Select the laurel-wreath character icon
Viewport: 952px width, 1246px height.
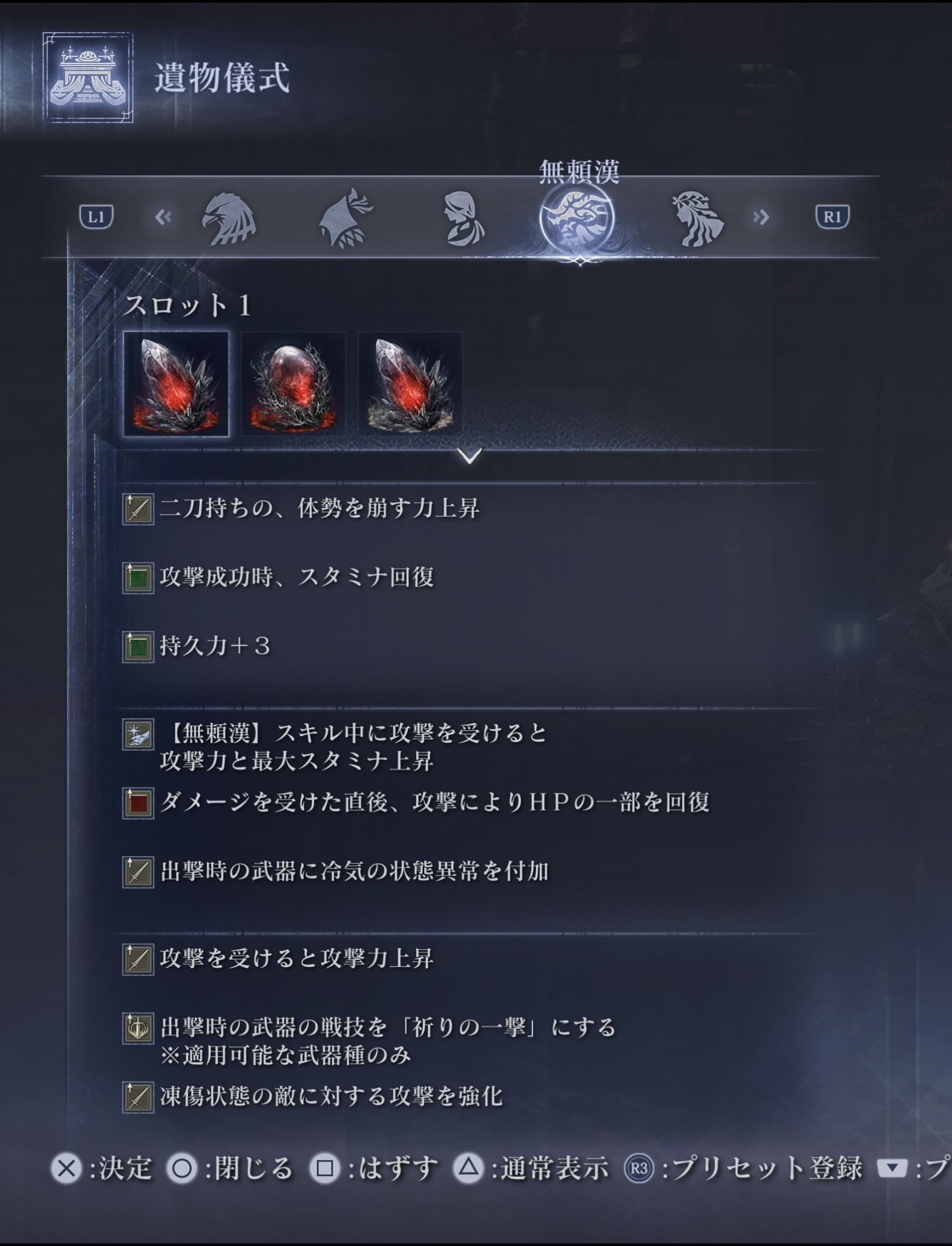pyautogui.click(x=697, y=218)
